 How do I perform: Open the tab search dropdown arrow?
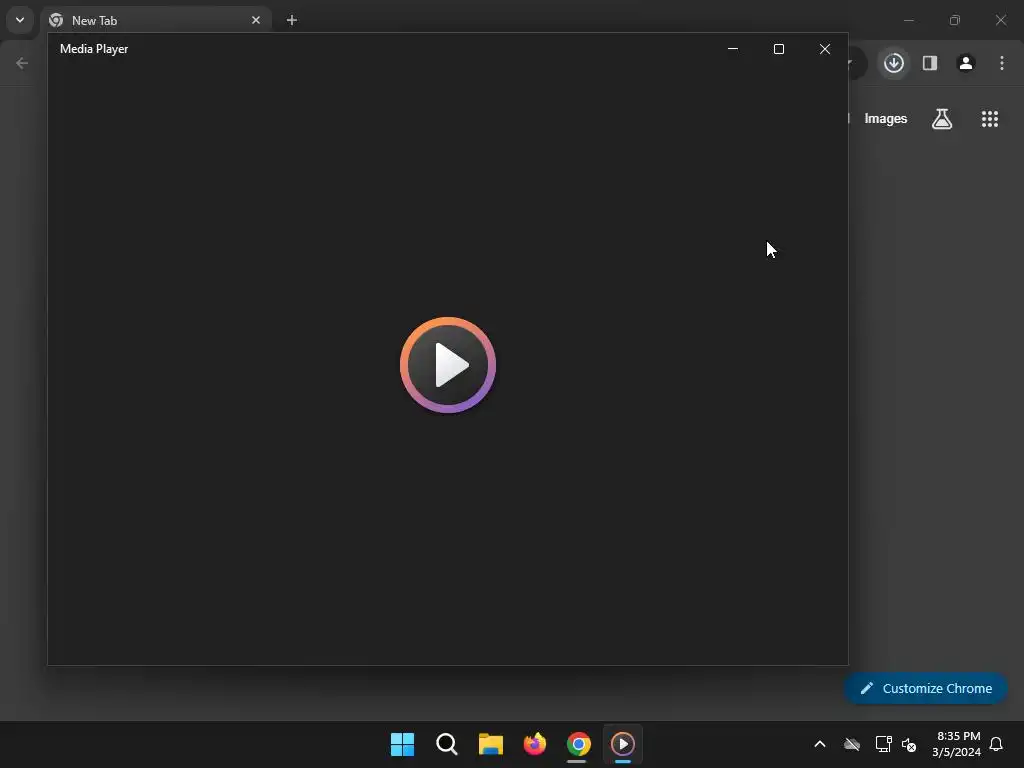(x=20, y=20)
